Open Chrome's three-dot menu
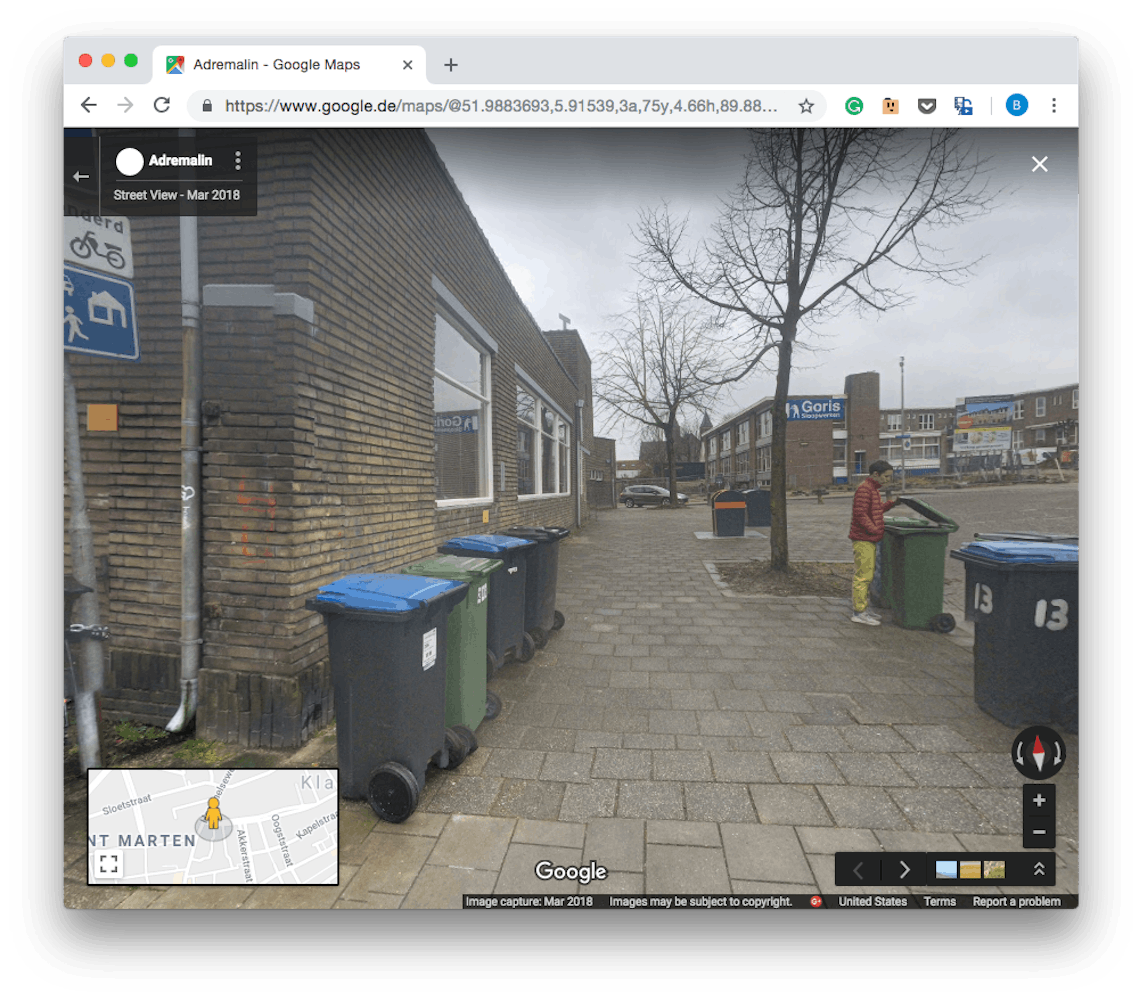1142x1000 pixels. point(1054,106)
